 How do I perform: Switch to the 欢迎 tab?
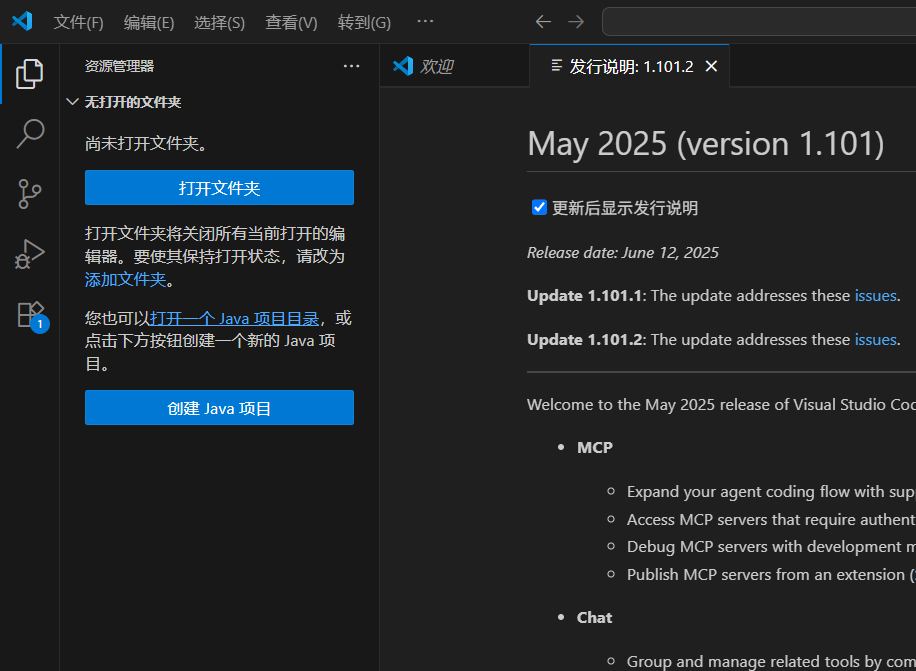coord(454,66)
